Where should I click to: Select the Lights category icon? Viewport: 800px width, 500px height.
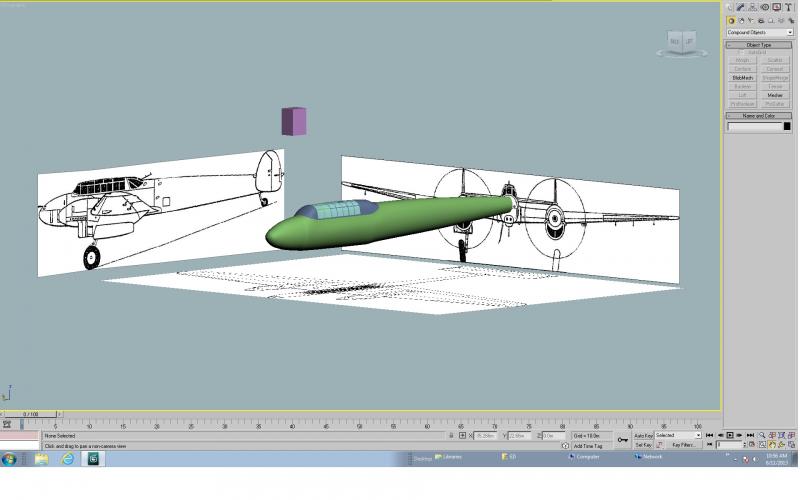coord(751,20)
